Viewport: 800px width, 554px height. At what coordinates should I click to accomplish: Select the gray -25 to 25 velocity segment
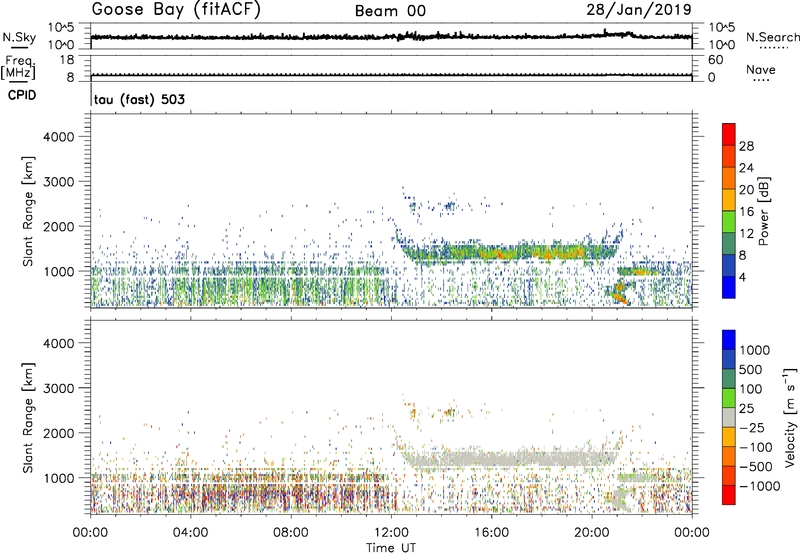coord(729,417)
